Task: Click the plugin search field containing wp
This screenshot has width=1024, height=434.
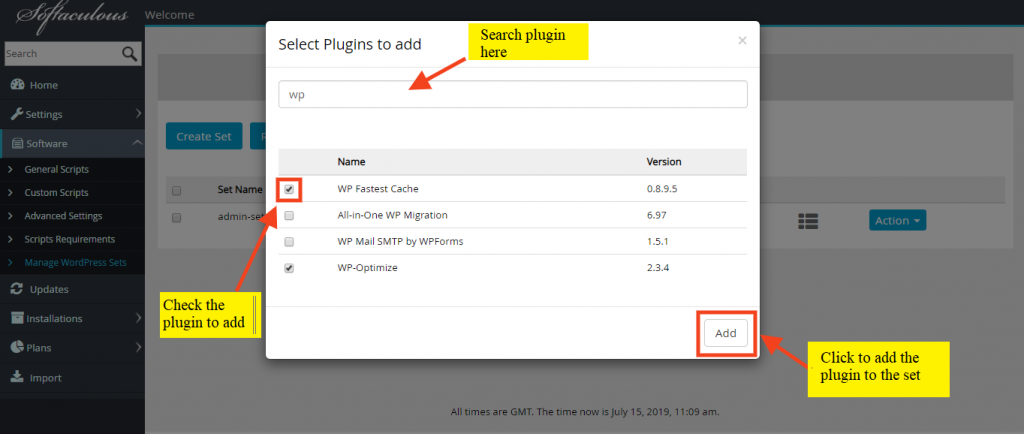Action: (513, 94)
